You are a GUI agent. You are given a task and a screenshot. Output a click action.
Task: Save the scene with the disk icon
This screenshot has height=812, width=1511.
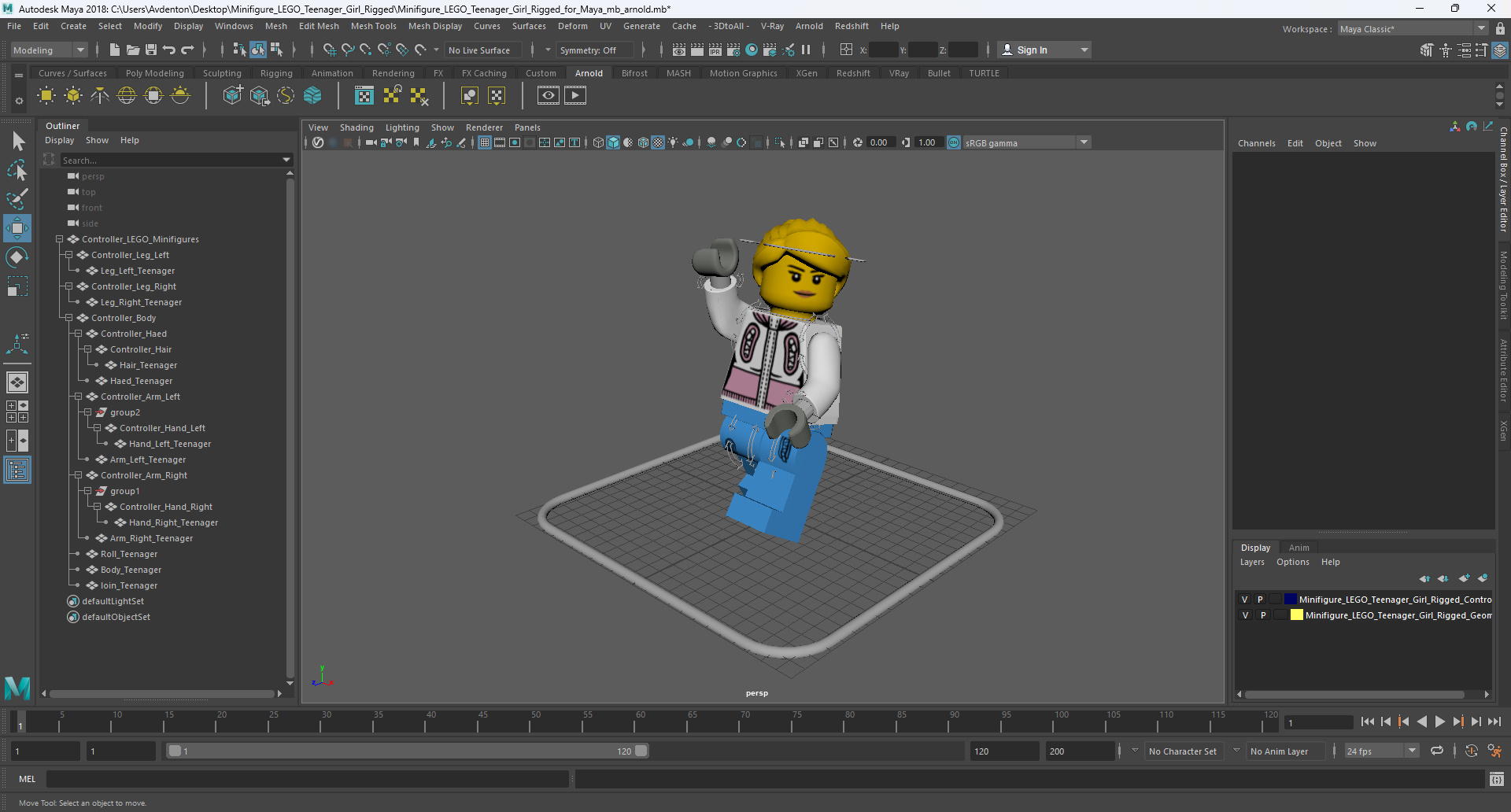click(151, 50)
